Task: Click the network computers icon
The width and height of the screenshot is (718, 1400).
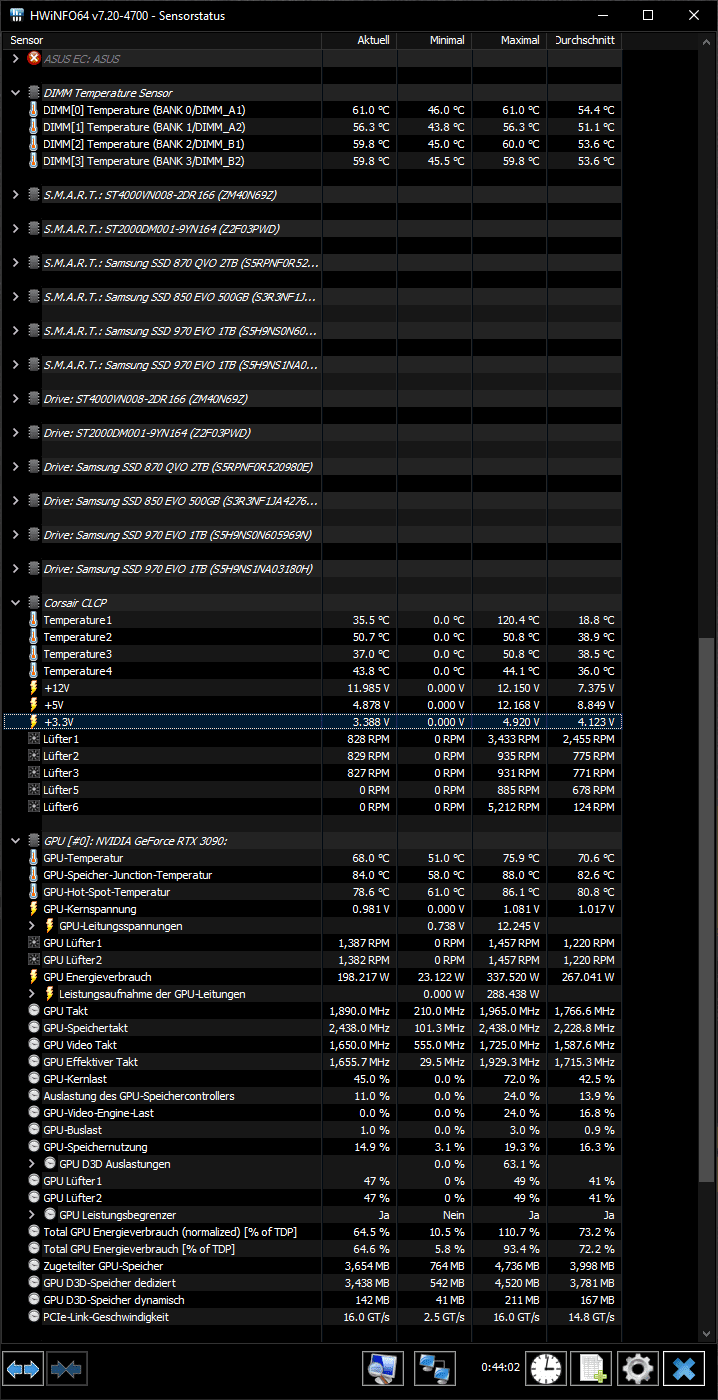Action: 435,1368
